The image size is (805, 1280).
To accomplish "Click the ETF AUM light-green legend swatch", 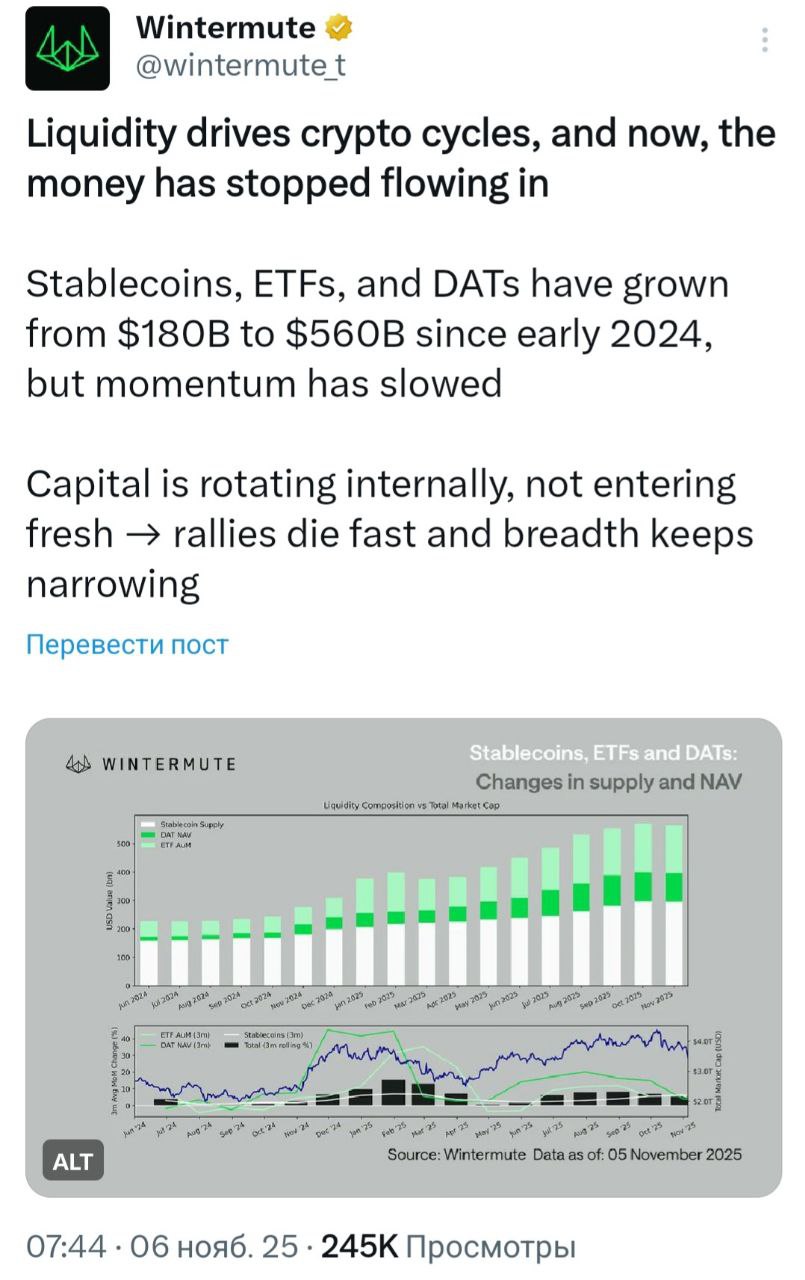I will click(x=148, y=844).
